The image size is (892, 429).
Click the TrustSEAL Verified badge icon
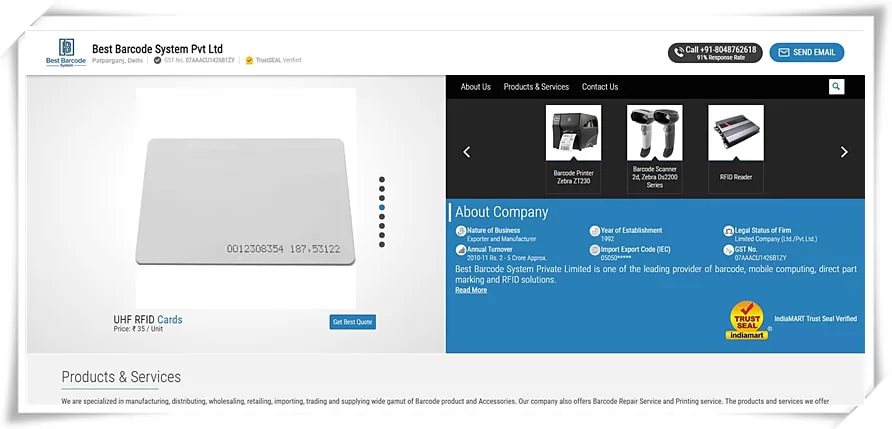249,60
